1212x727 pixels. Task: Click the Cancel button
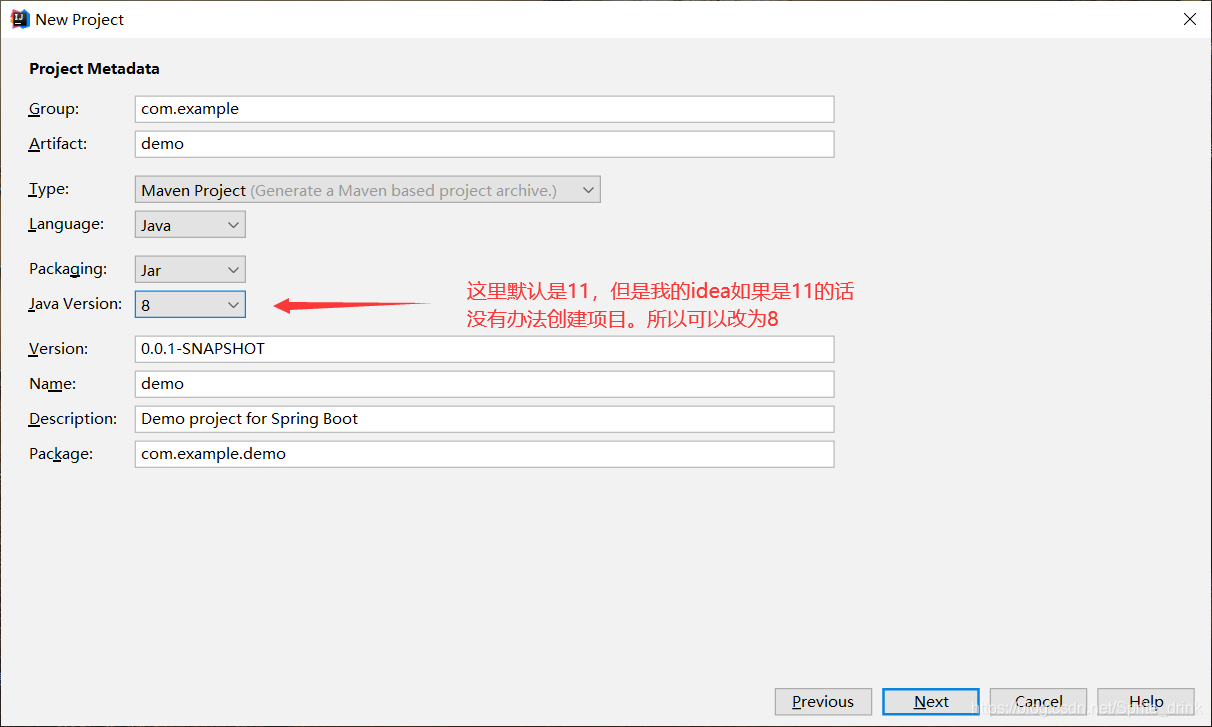tap(1038, 701)
